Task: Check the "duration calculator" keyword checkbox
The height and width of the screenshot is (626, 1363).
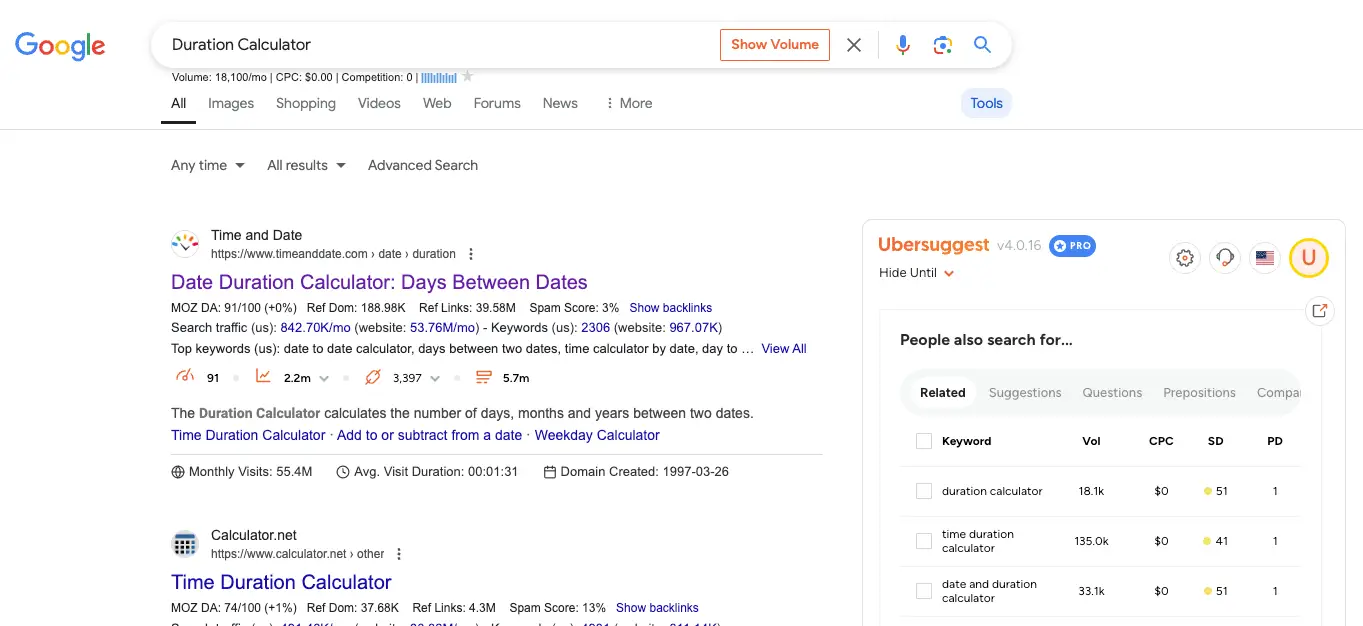Action: point(924,491)
